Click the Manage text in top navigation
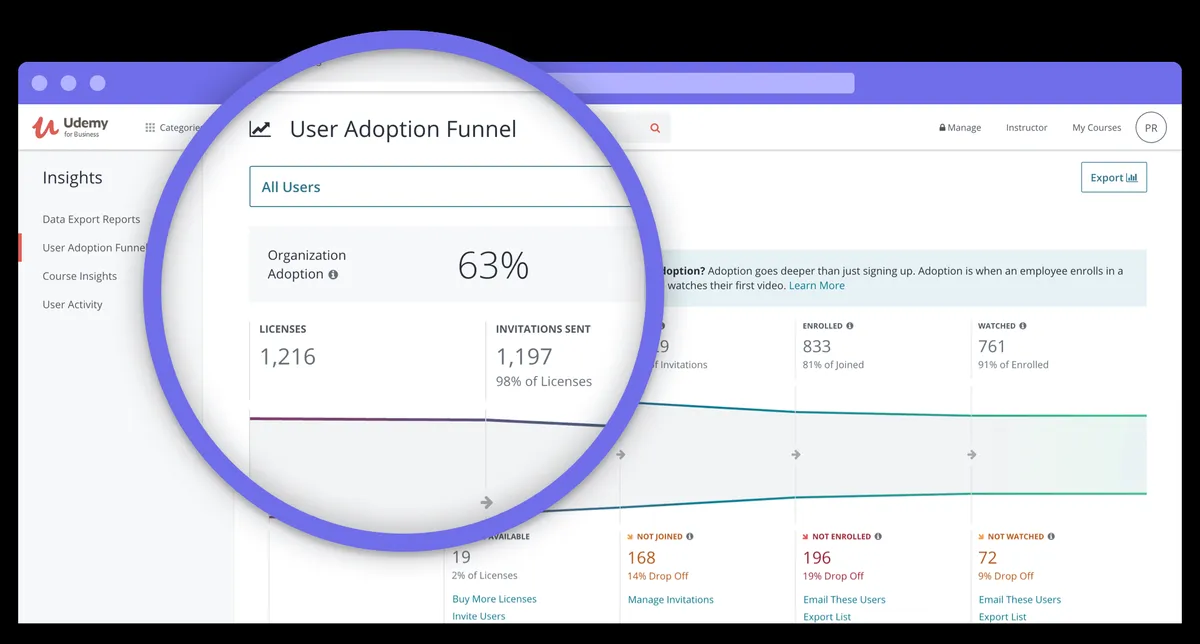Image resolution: width=1200 pixels, height=644 pixels. (964, 128)
